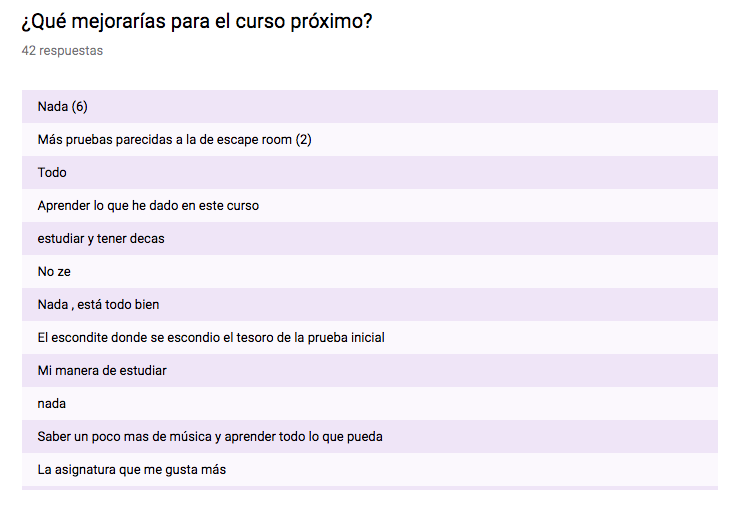Select the escondite del tesoro response
The image size is (731, 512).
[370, 338]
